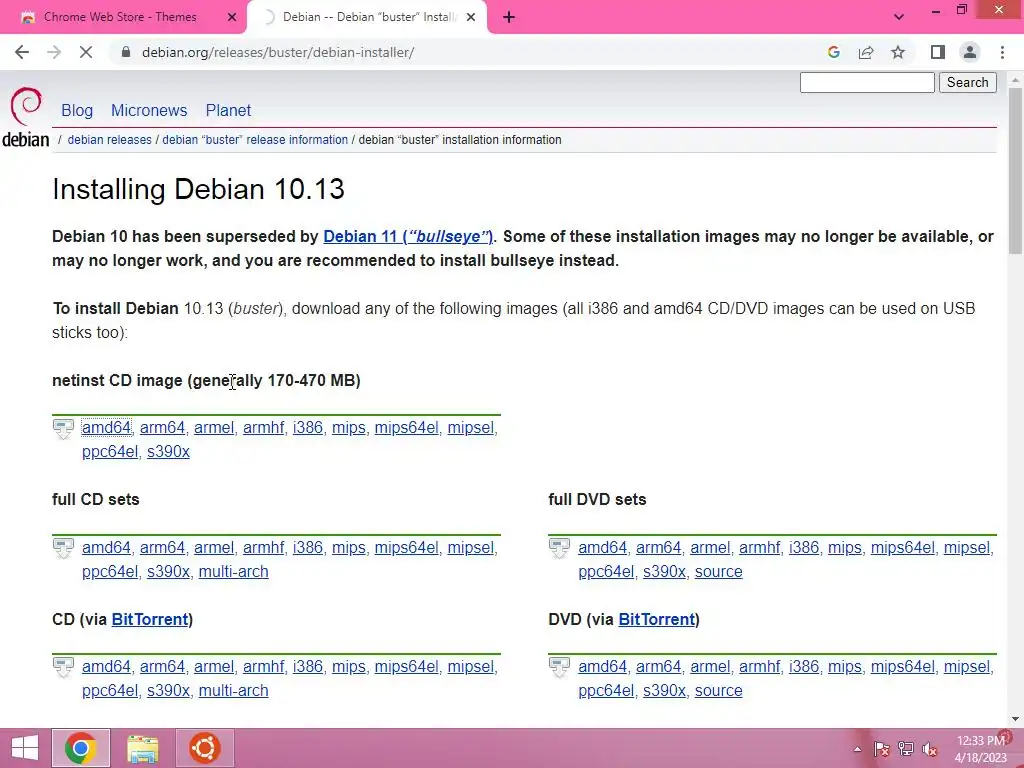Open the Blog menu link
This screenshot has height=768, width=1024.
77,110
